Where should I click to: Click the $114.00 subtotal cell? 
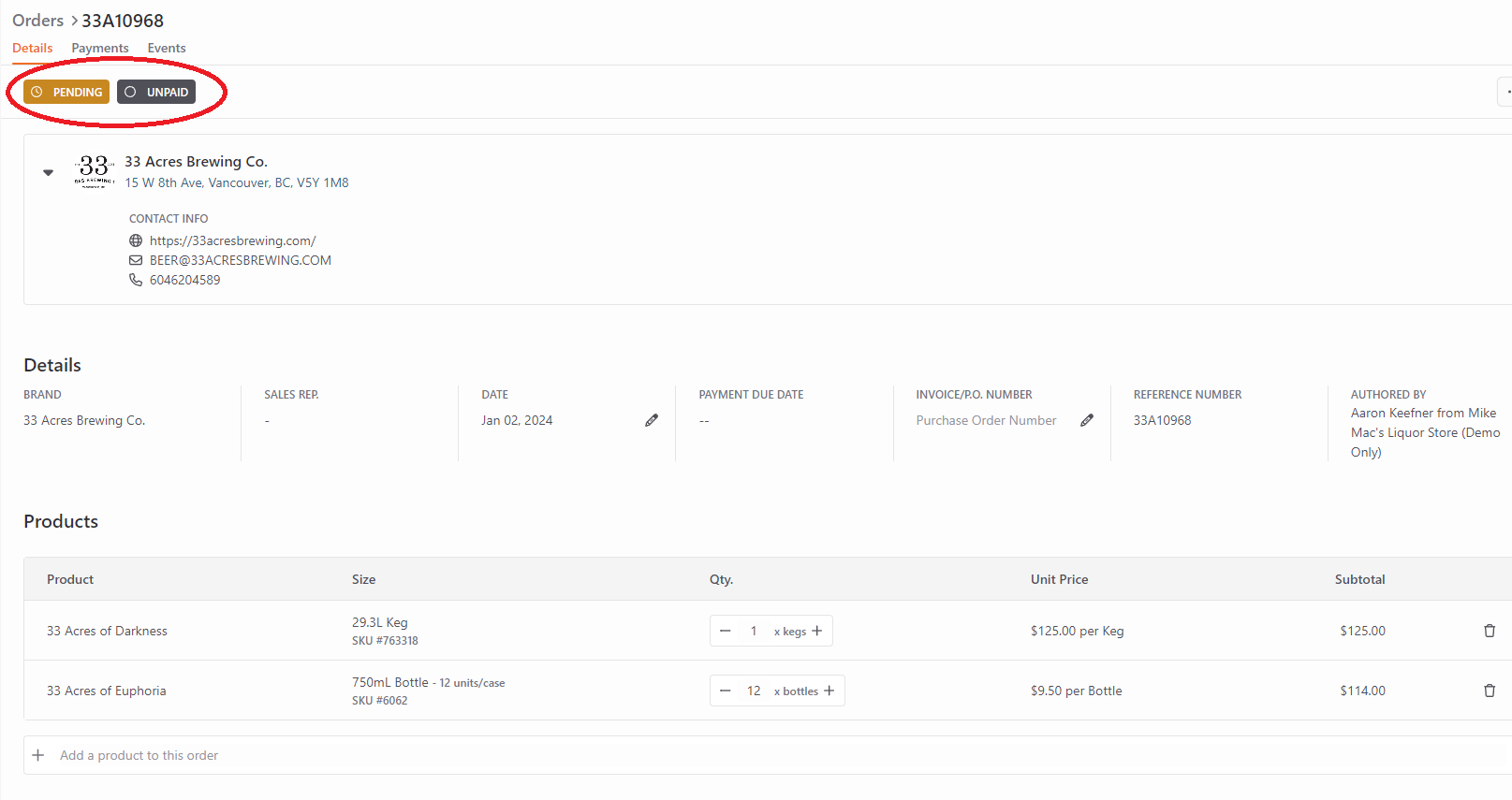pos(1362,691)
